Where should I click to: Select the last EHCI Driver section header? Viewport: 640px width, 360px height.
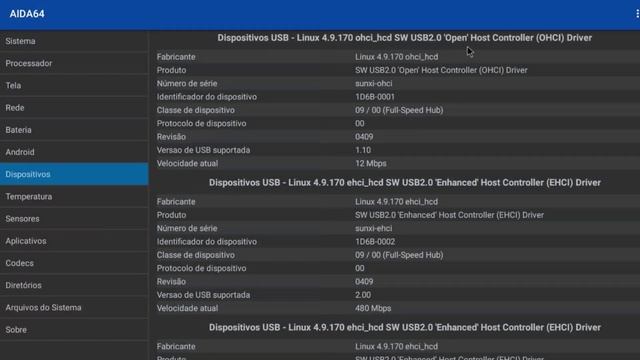pos(404,327)
